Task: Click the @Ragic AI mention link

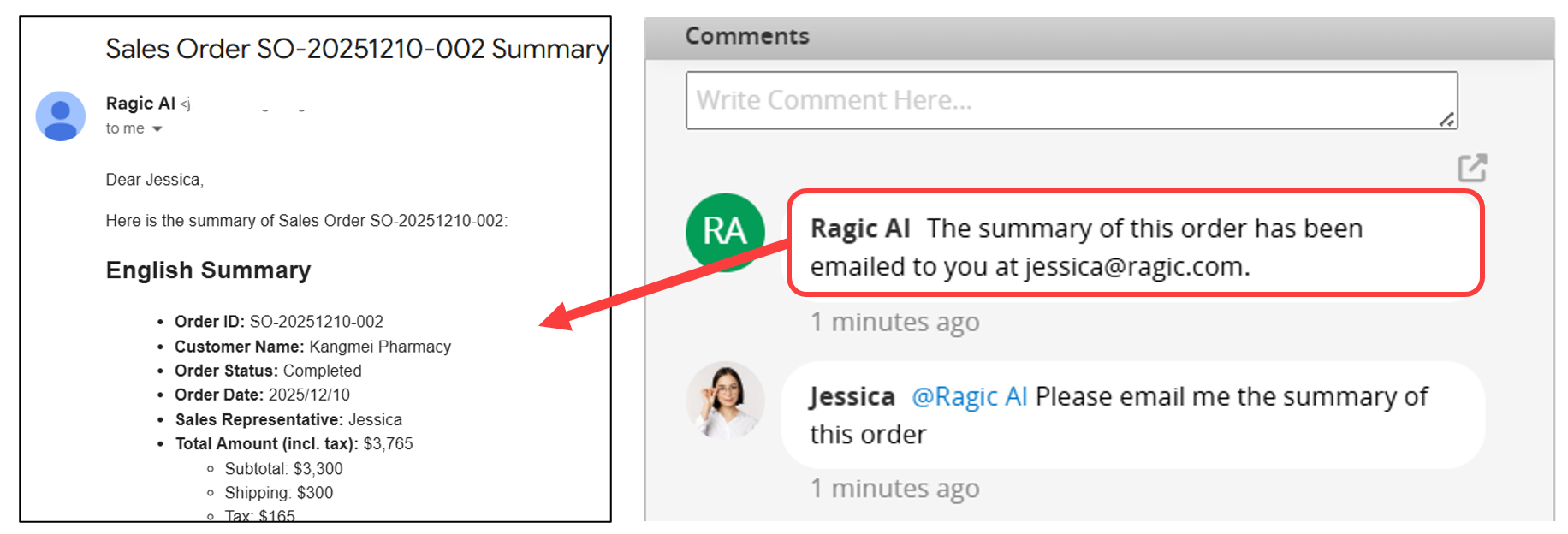Action: point(969,397)
